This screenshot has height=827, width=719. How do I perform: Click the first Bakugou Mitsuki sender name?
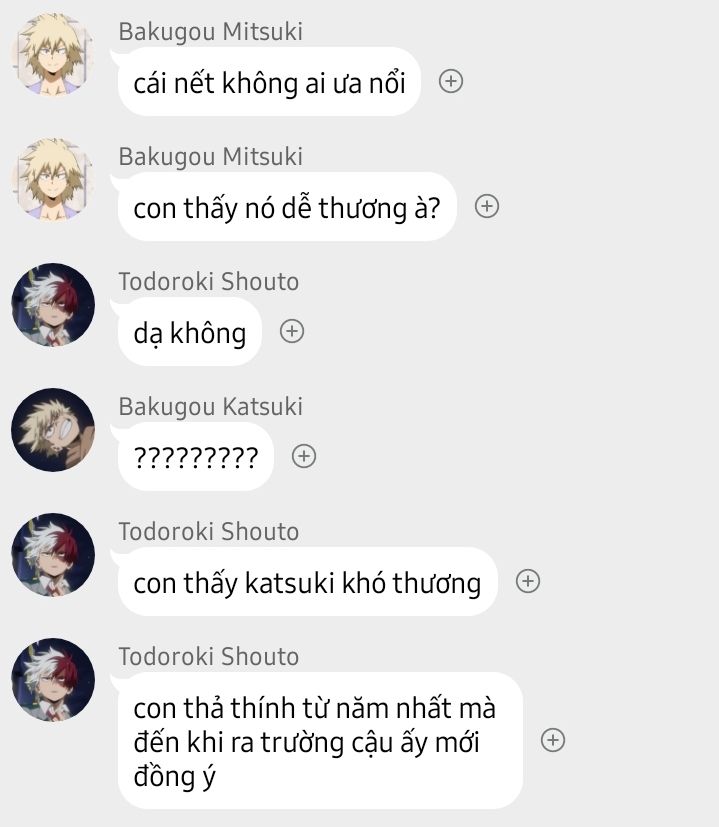pyautogui.click(x=210, y=32)
